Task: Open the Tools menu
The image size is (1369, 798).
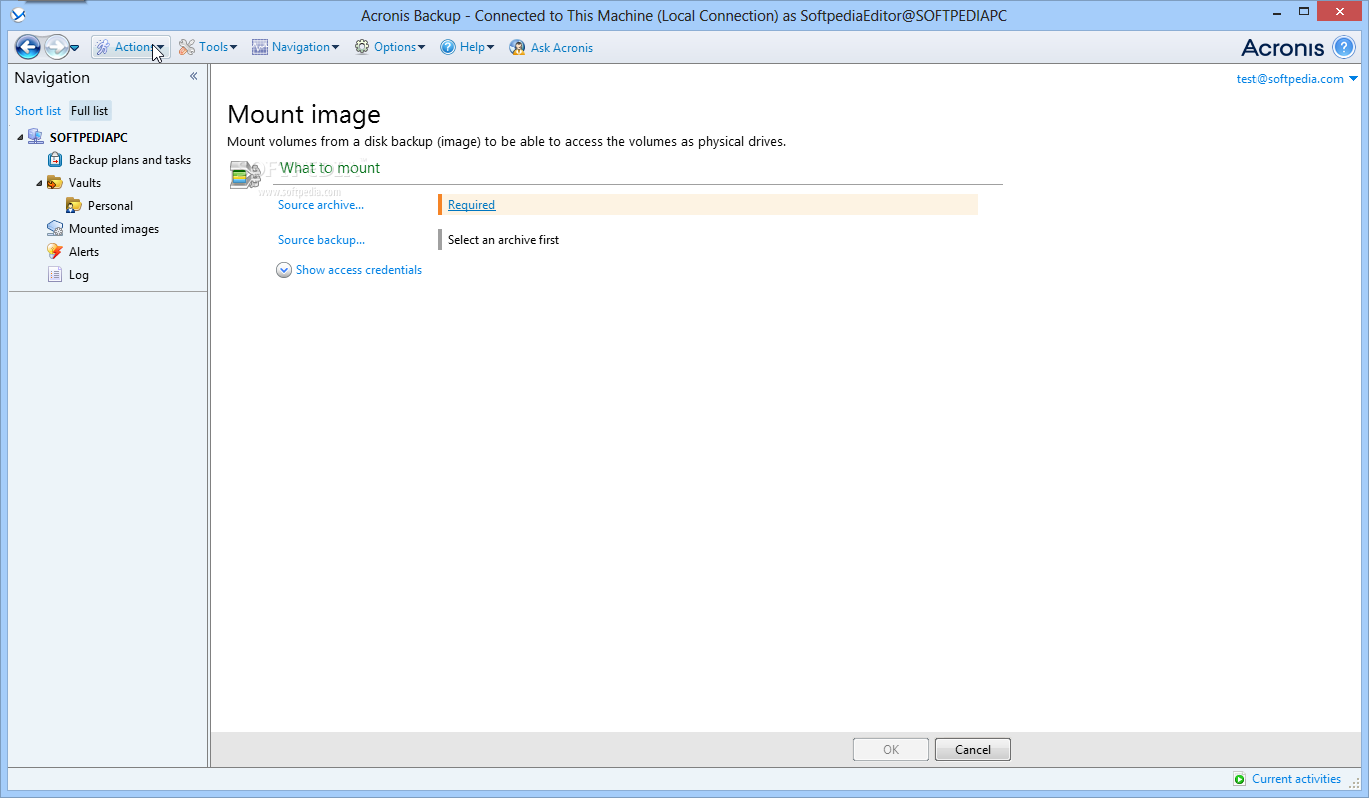Action: tap(208, 47)
